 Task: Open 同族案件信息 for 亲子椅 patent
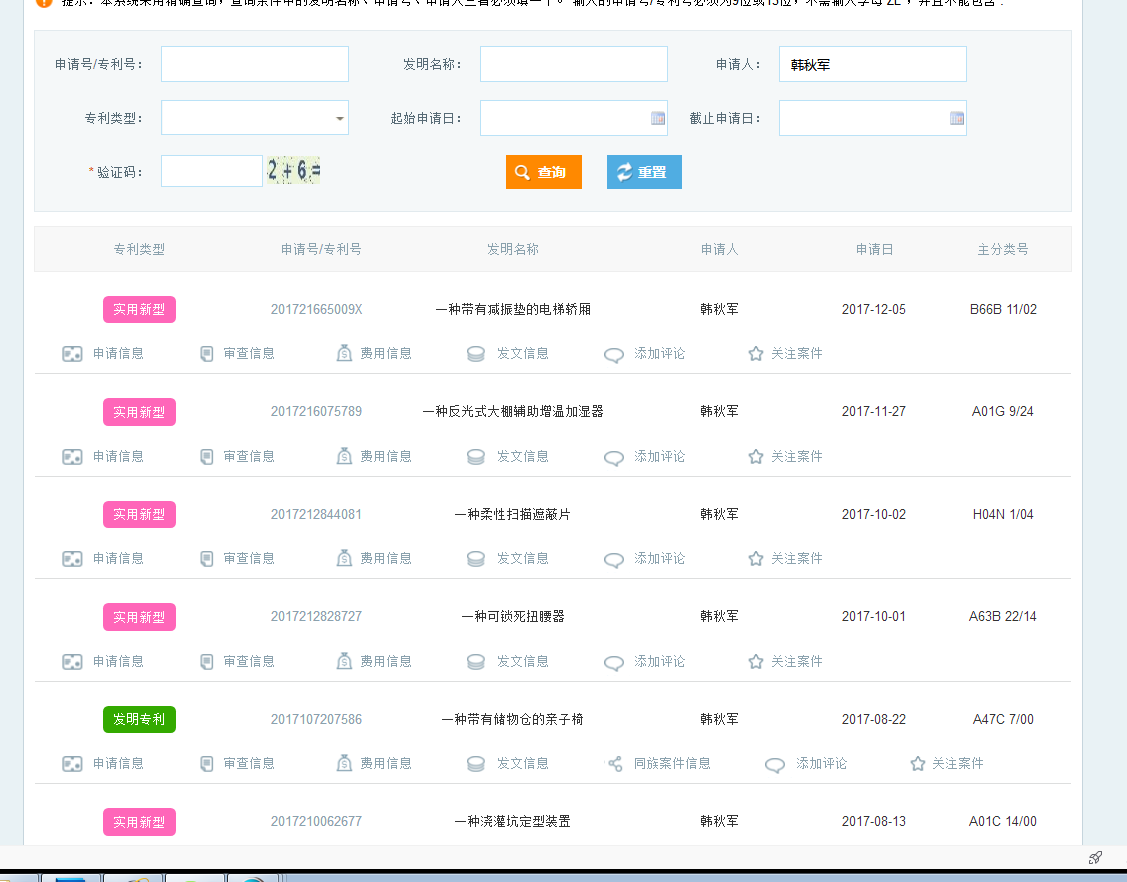pos(616,763)
